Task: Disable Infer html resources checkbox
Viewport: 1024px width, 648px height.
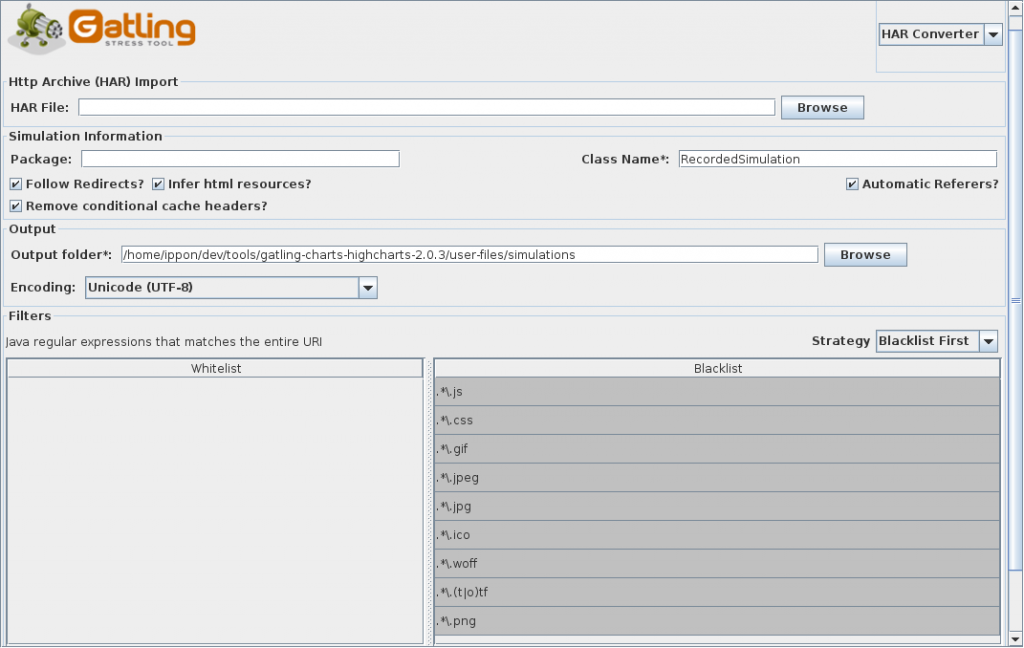Action: click(x=158, y=184)
